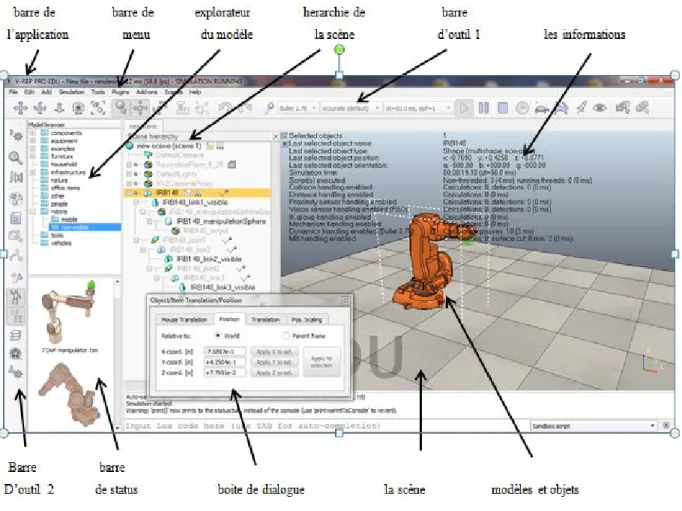Toggle visualization with the eye icon

[x=600, y=107]
